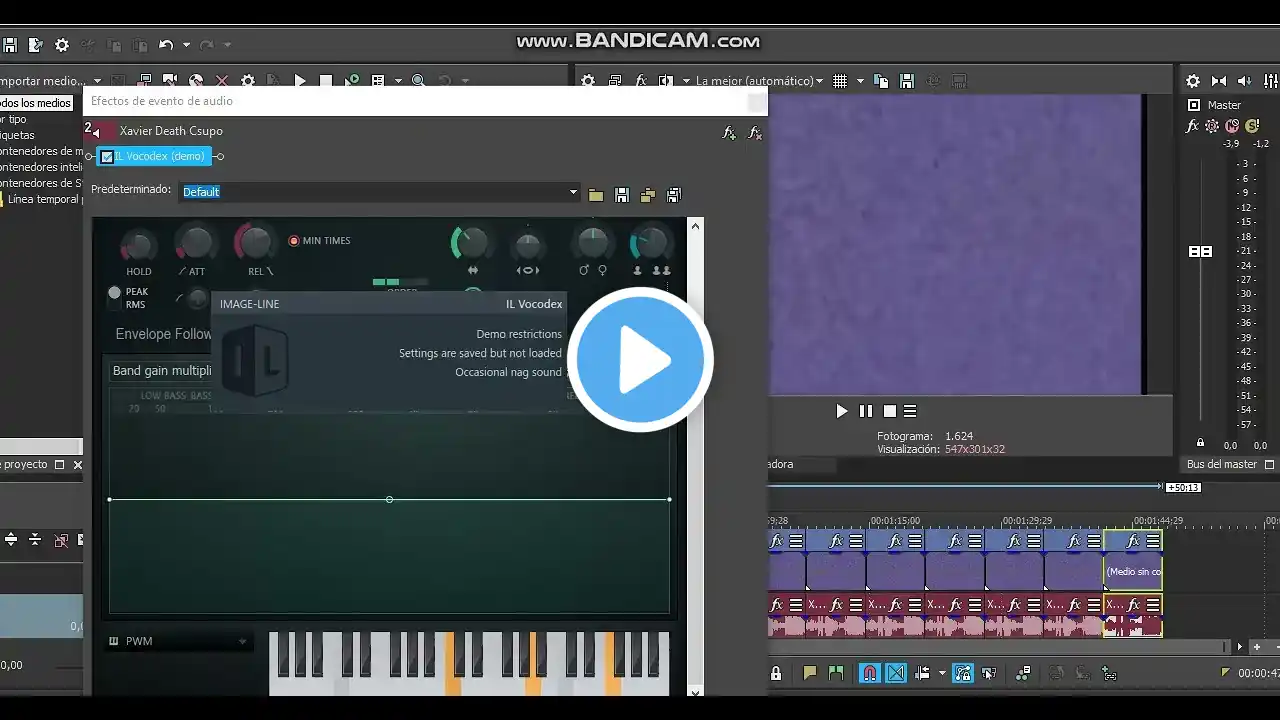Open the preview transport menu icon
Viewport: 1280px width, 720px height.
(910, 411)
